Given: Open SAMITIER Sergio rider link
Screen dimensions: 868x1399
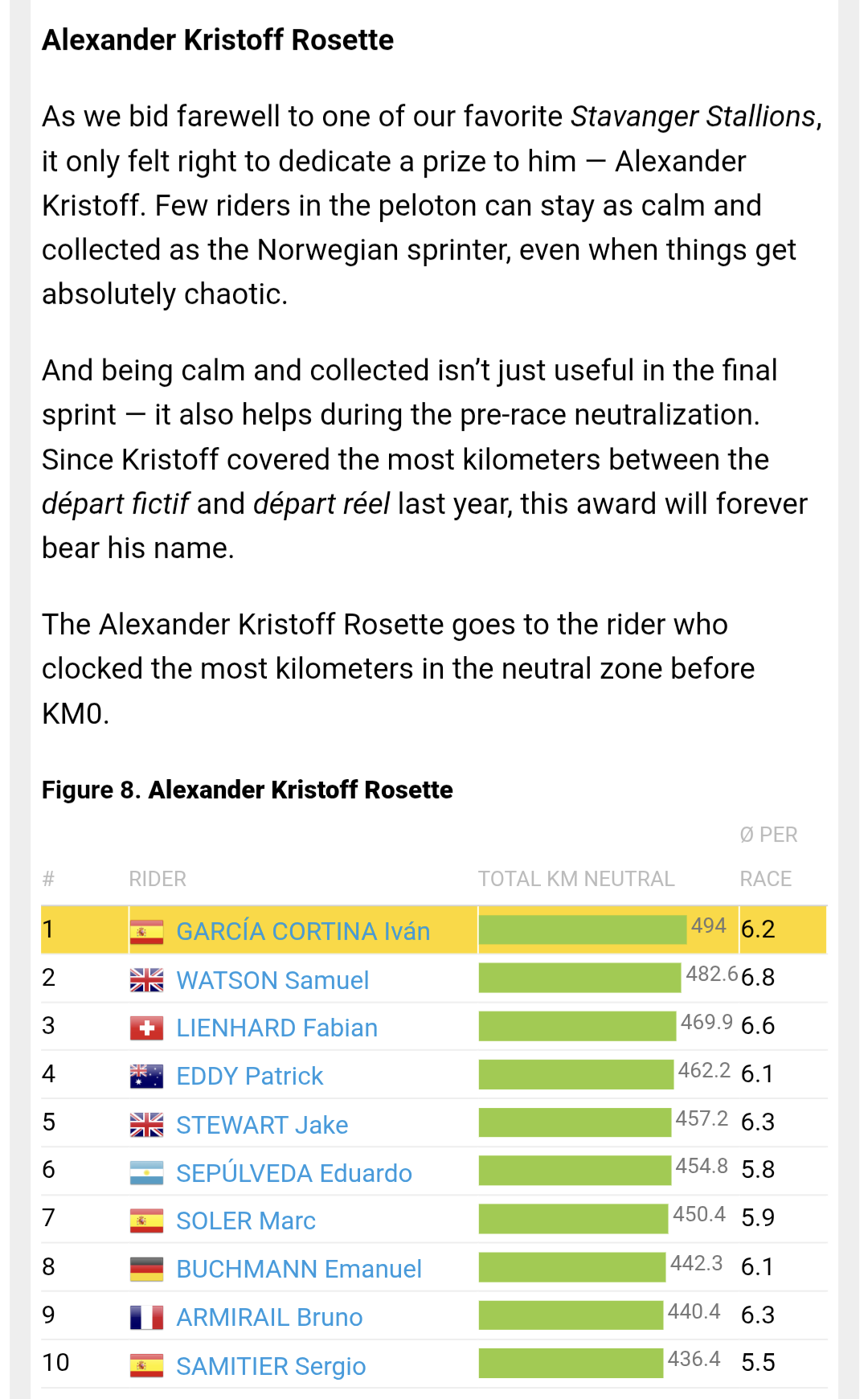Looking at the screenshot, I should pyautogui.click(x=271, y=1366).
